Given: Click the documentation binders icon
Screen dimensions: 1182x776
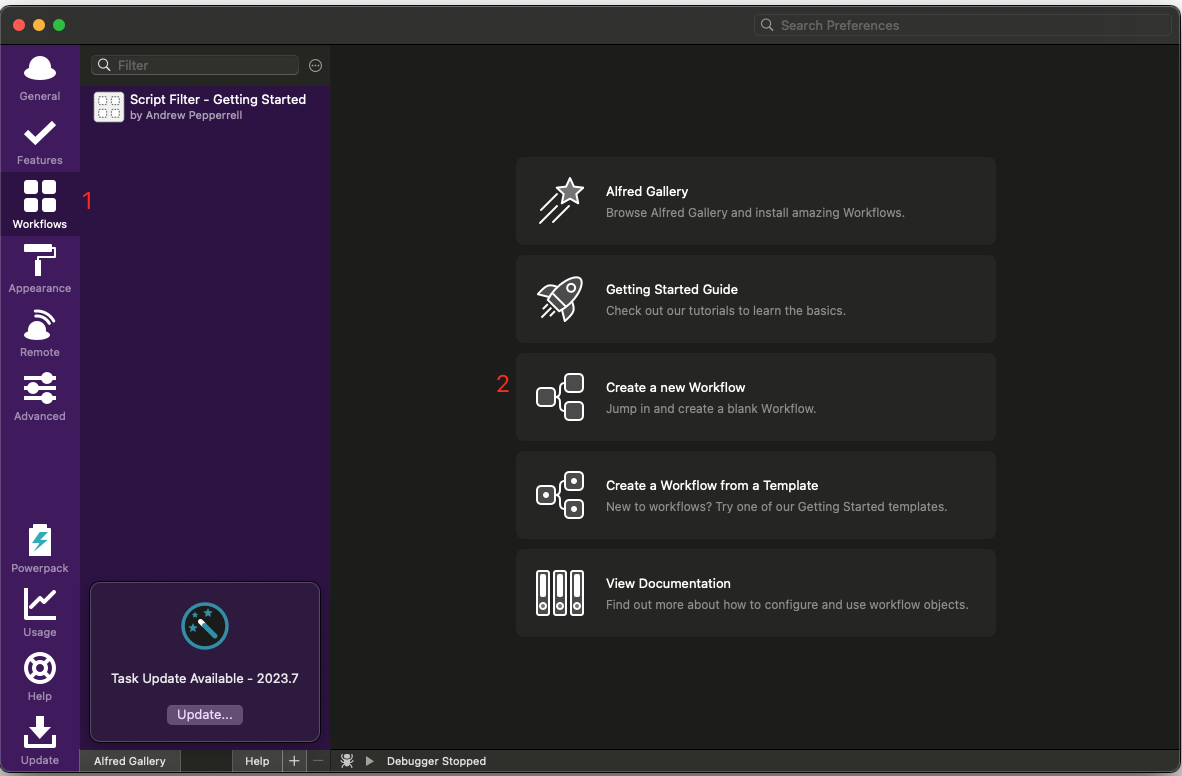Looking at the screenshot, I should coord(560,593).
